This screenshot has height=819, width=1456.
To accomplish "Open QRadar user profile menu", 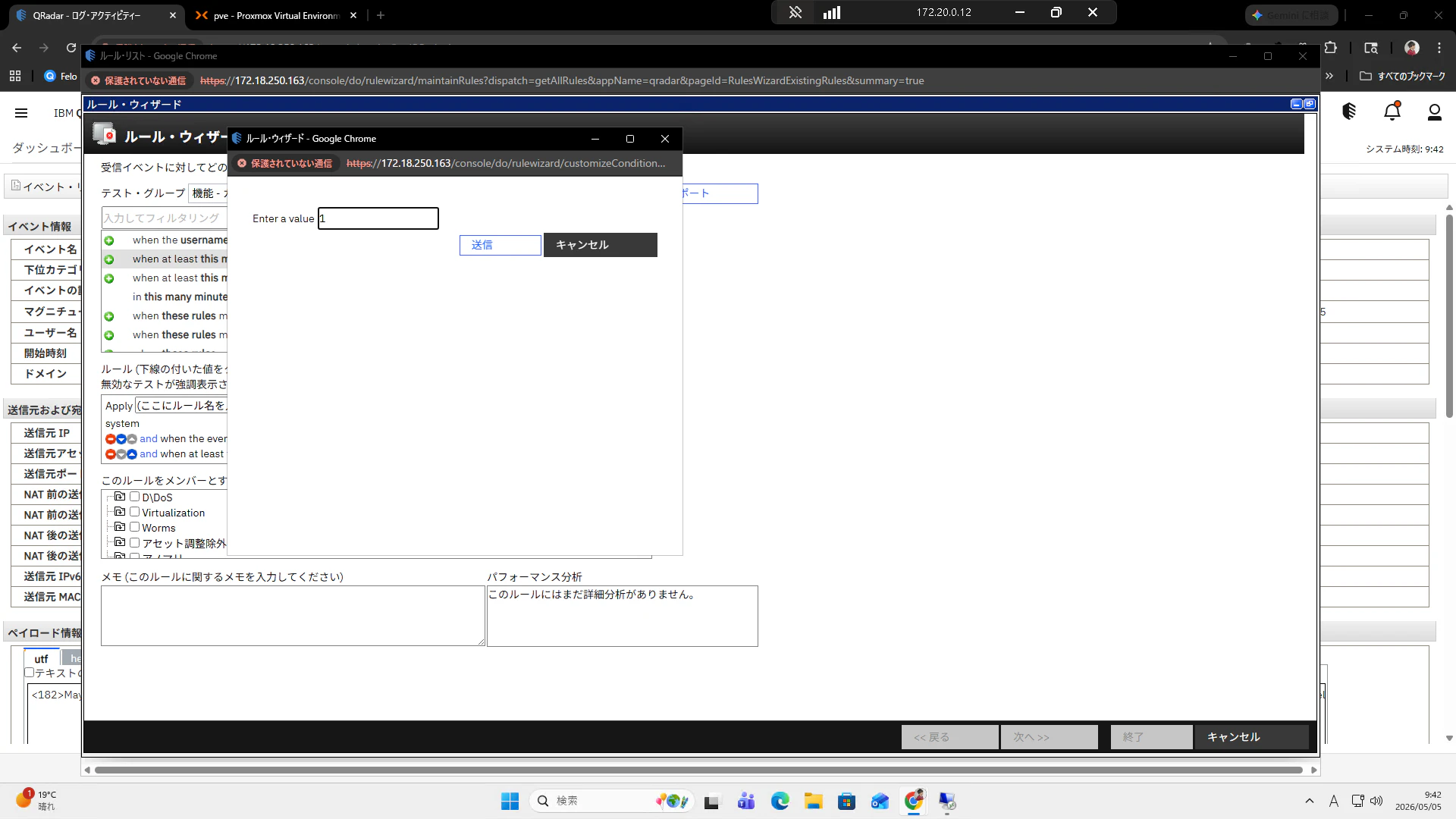I will [x=1434, y=112].
